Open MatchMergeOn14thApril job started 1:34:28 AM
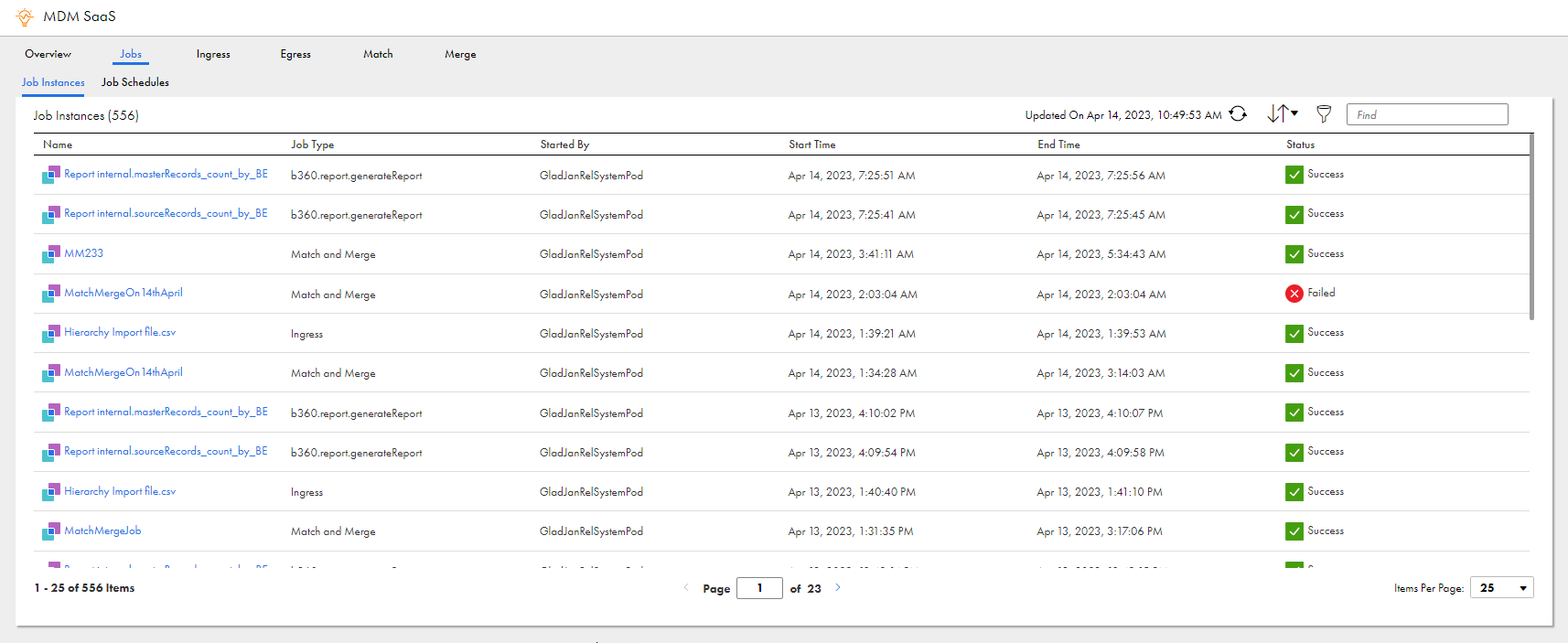The width and height of the screenshot is (1568, 643). pos(124,372)
